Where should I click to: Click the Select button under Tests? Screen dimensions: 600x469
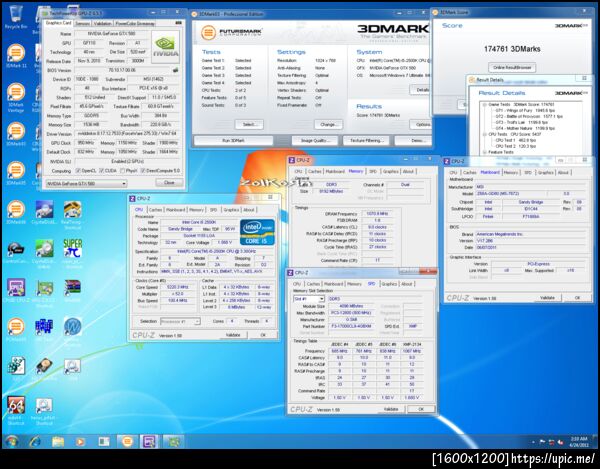(249, 124)
